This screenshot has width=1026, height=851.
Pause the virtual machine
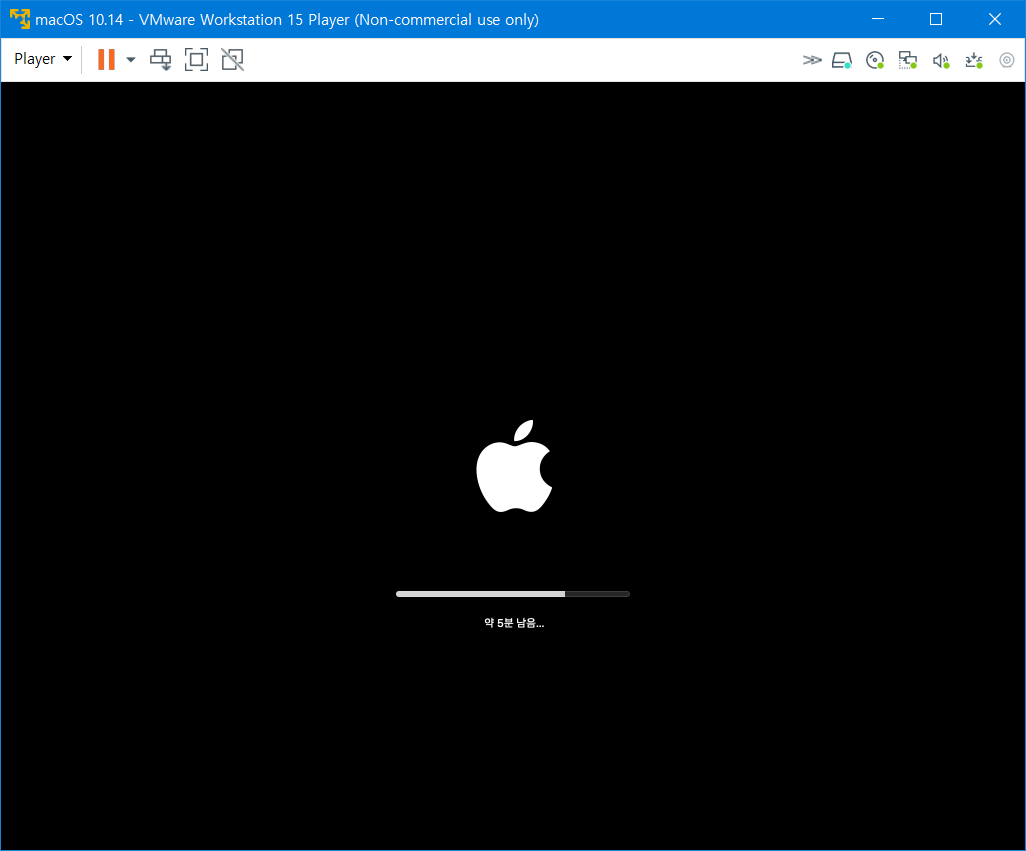106,60
